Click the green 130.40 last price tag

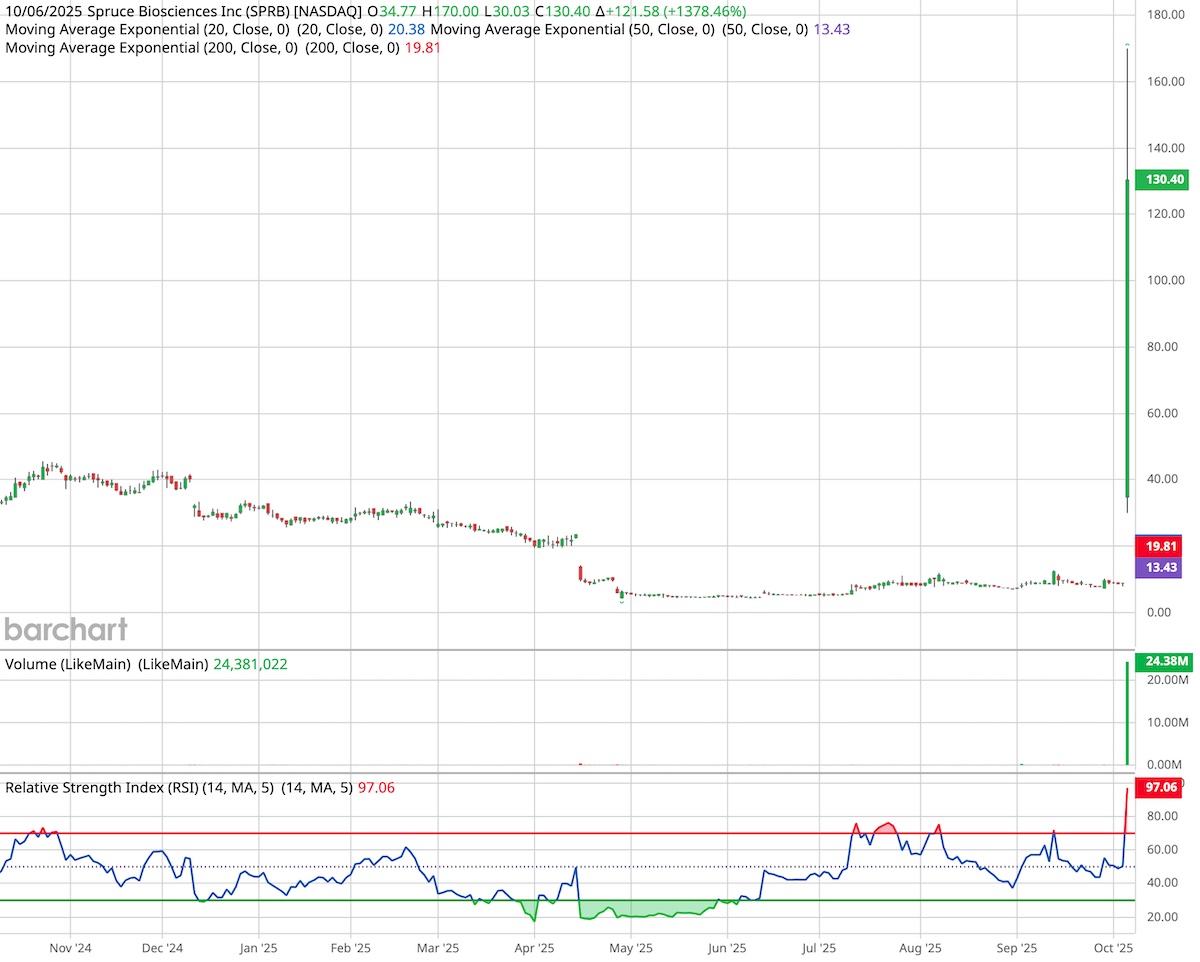pos(1160,181)
